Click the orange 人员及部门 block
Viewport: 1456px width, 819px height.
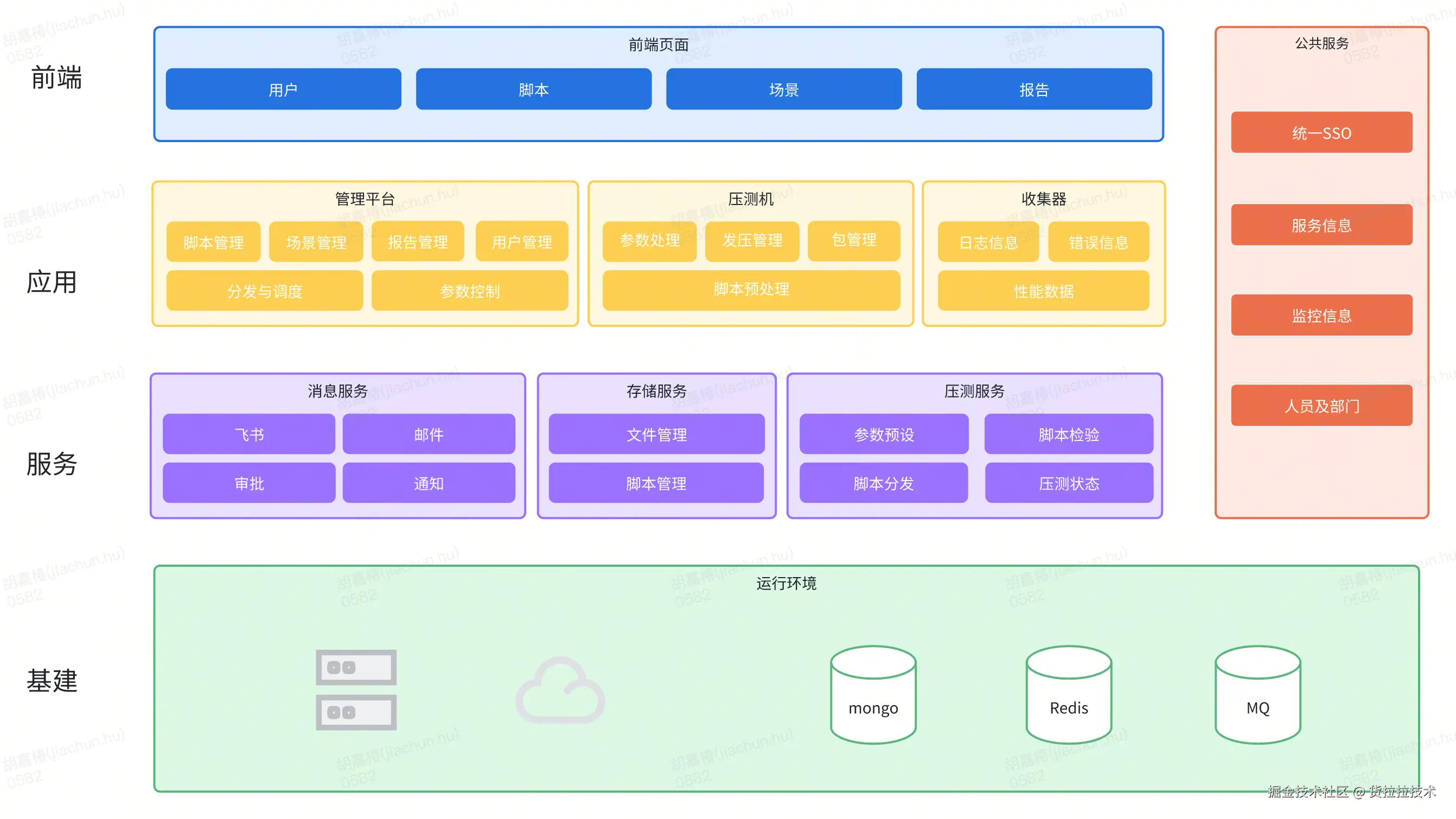tap(1321, 405)
